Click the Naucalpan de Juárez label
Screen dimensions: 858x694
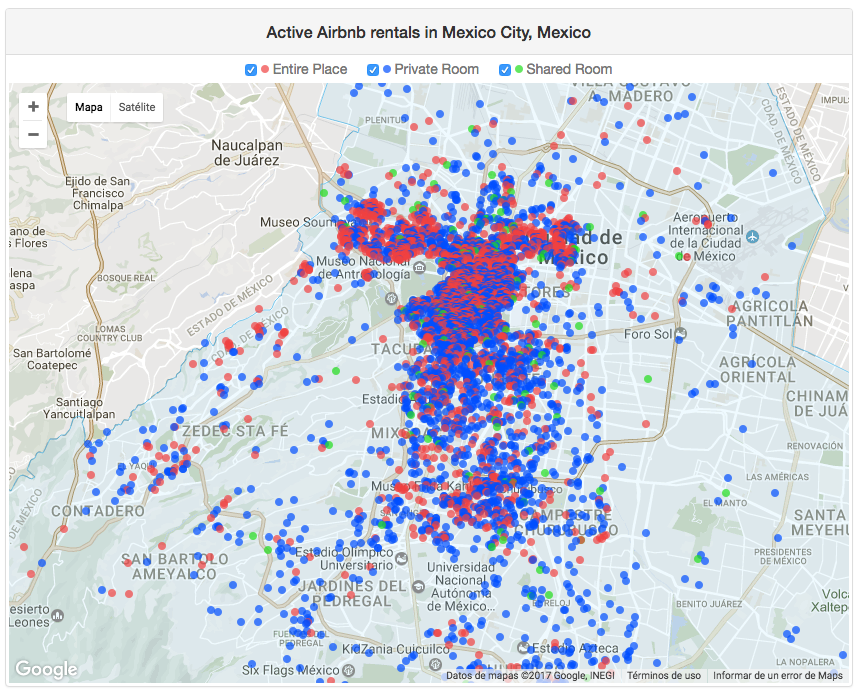coord(247,153)
